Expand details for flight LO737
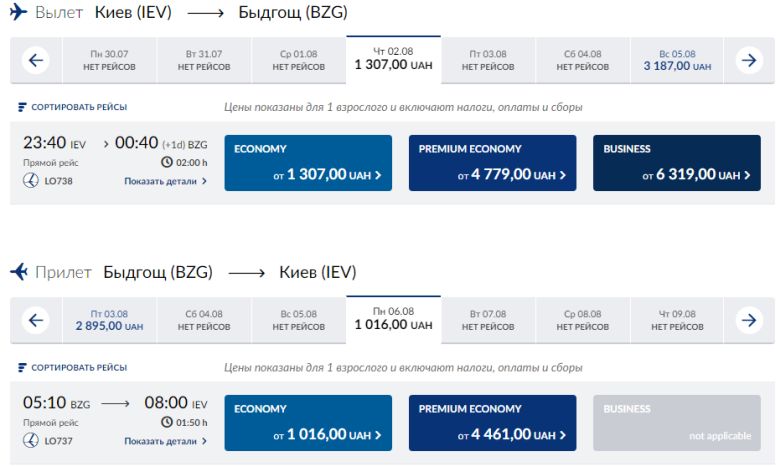 tap(166, 441)
